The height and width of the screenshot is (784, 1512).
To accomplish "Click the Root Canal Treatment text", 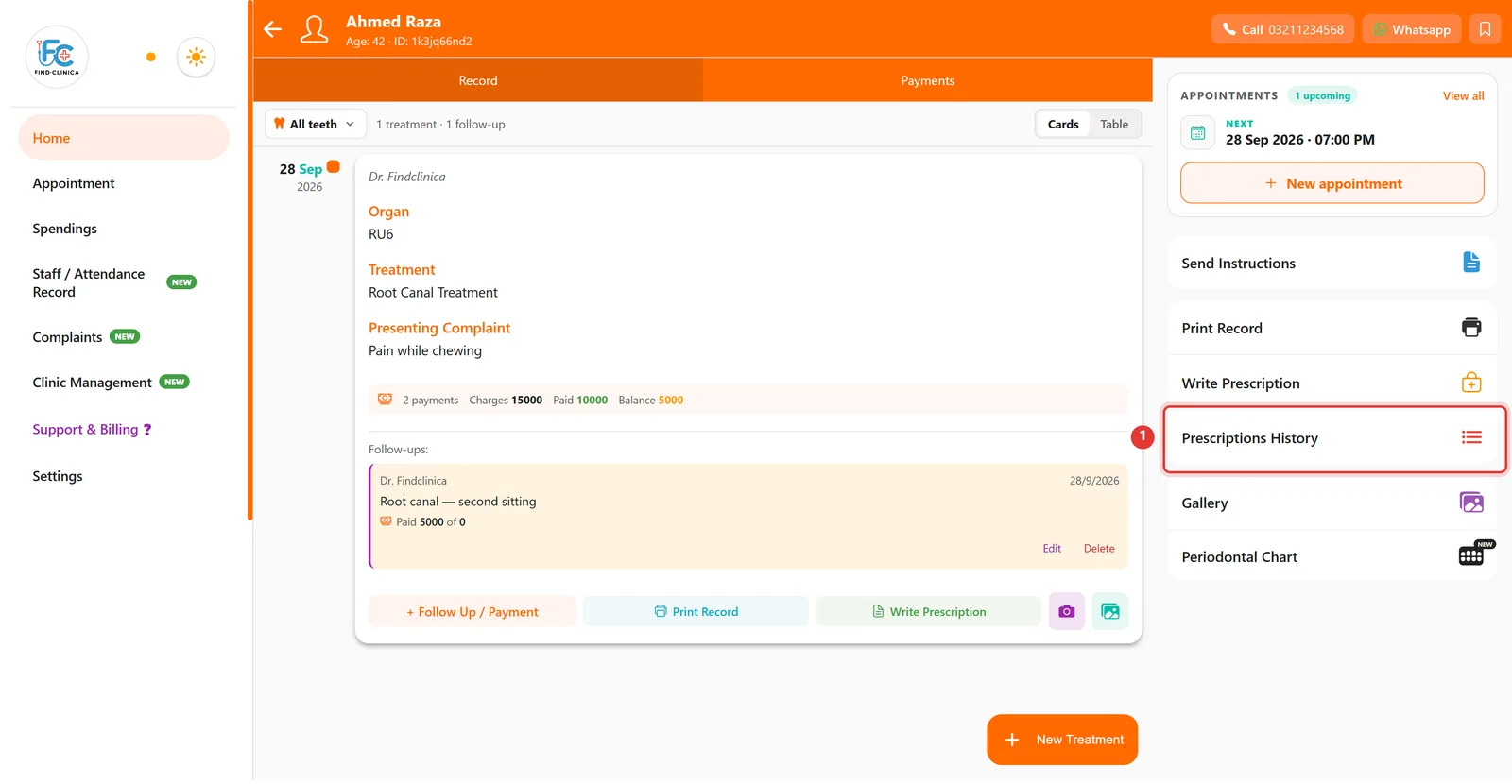I will click(433, 293).
